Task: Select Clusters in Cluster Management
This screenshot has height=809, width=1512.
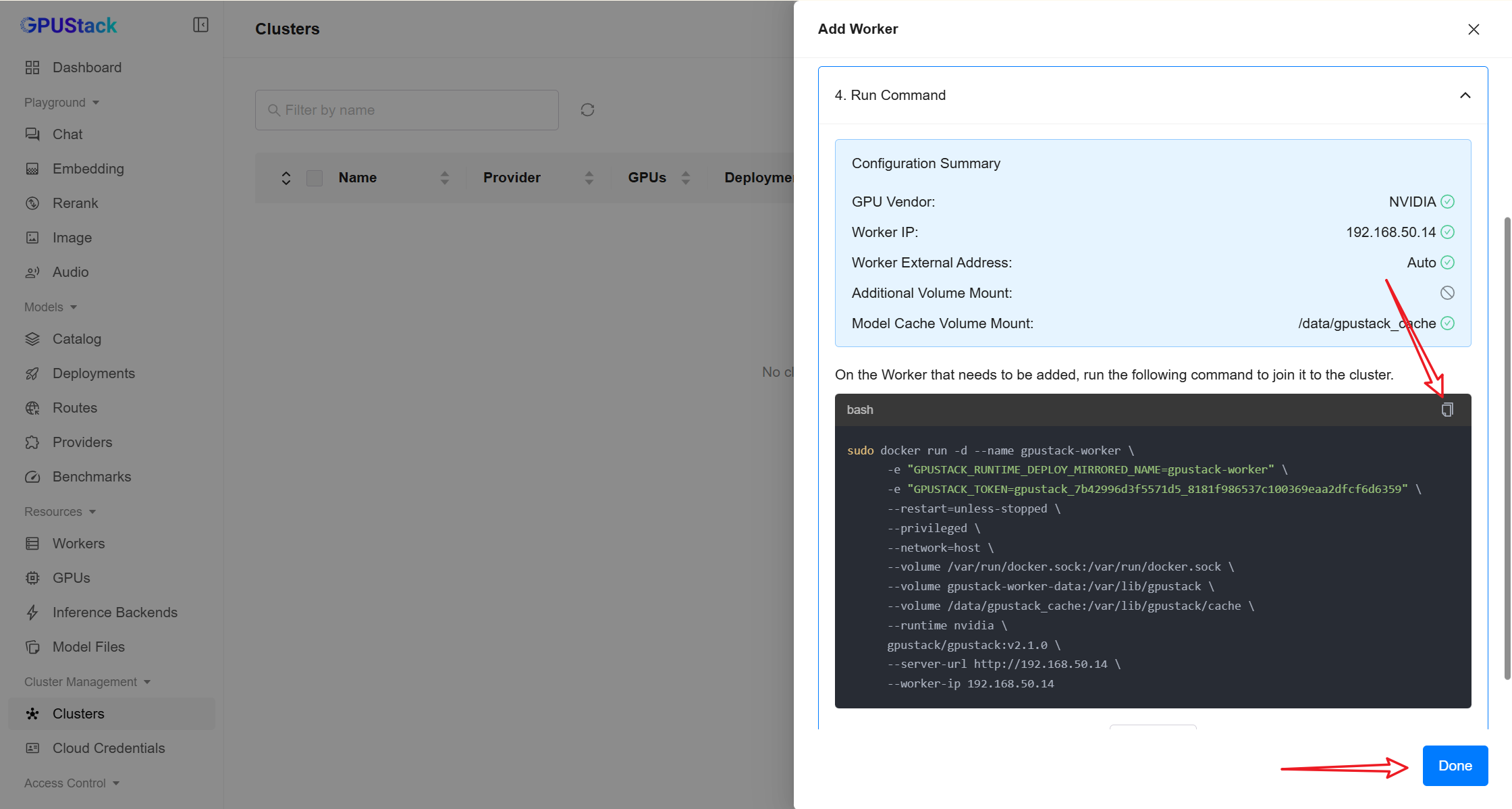Action: [x=78, y=714]
